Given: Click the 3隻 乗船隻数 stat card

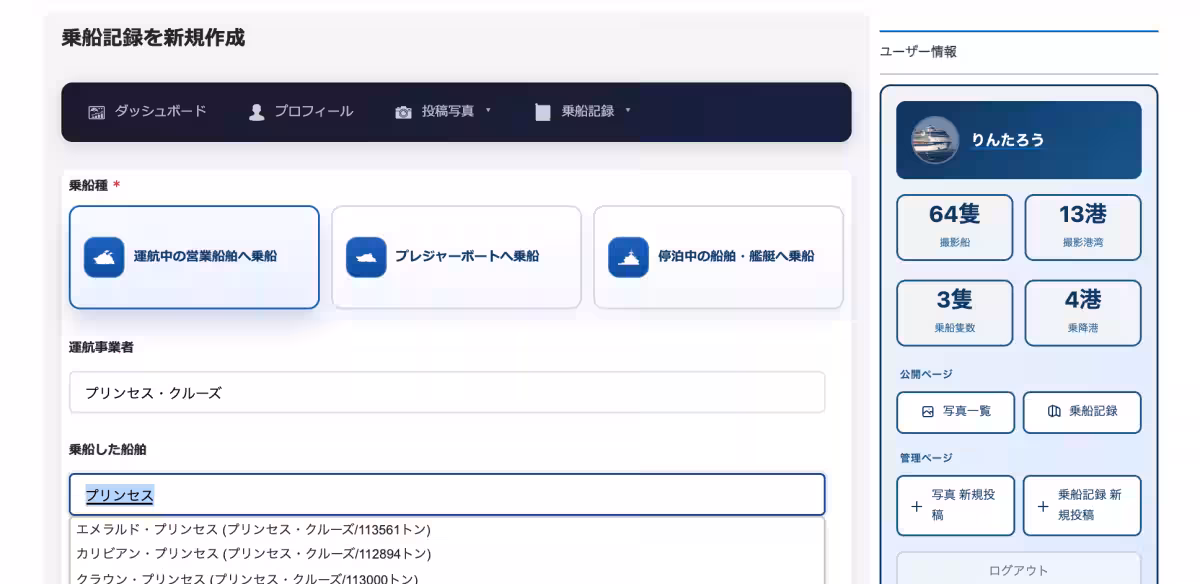Looking at the screenshot, I should coord(955,313).
